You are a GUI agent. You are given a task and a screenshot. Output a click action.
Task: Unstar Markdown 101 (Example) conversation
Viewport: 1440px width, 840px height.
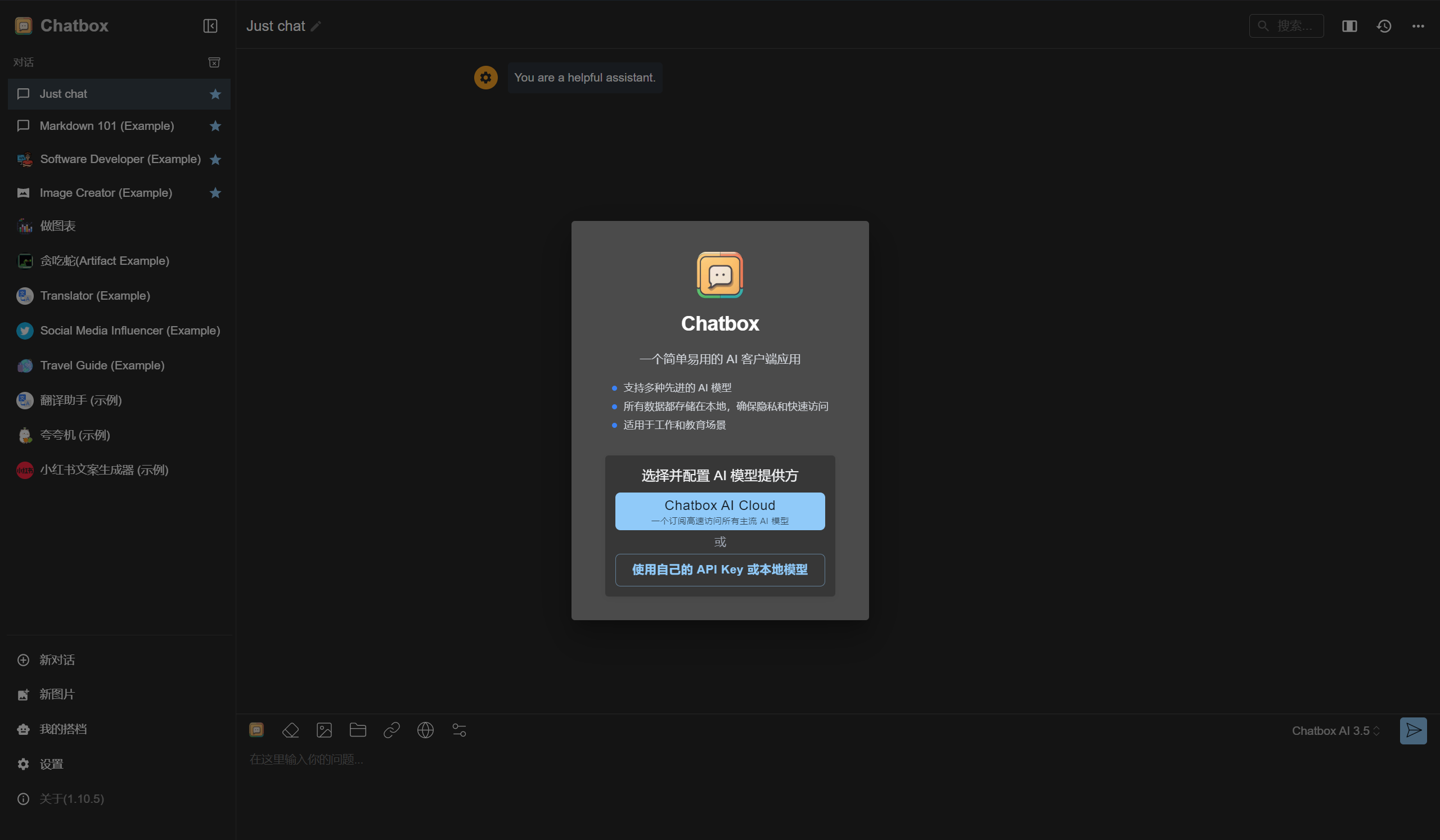215,126
